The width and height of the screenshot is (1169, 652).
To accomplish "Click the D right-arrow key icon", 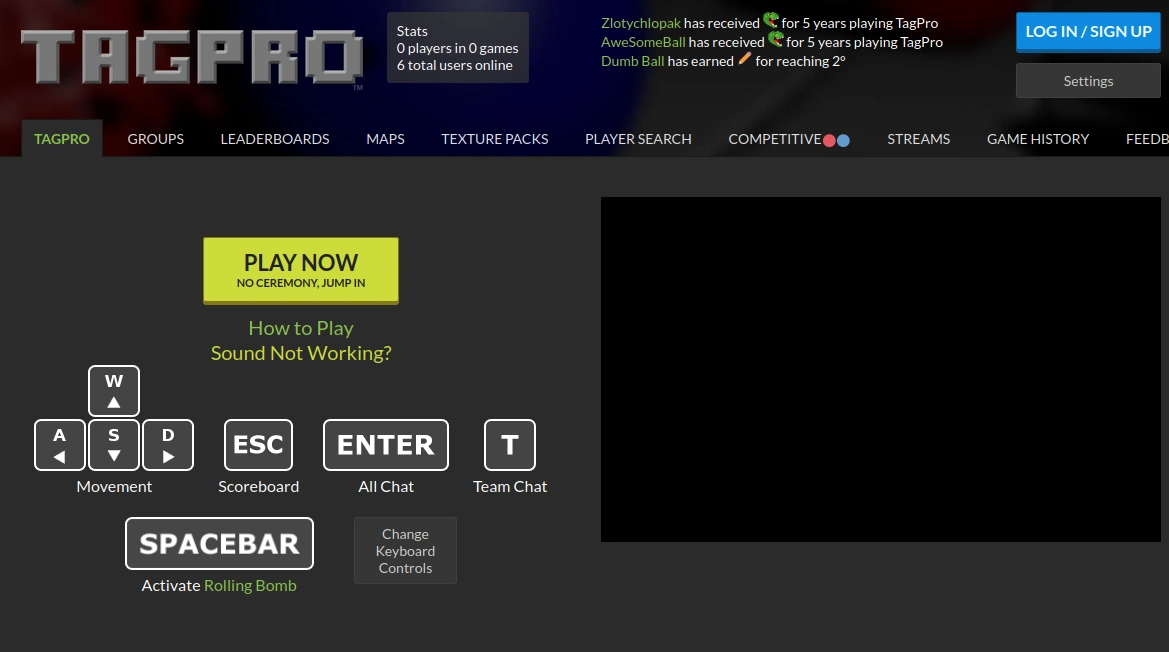I will 168,445.
